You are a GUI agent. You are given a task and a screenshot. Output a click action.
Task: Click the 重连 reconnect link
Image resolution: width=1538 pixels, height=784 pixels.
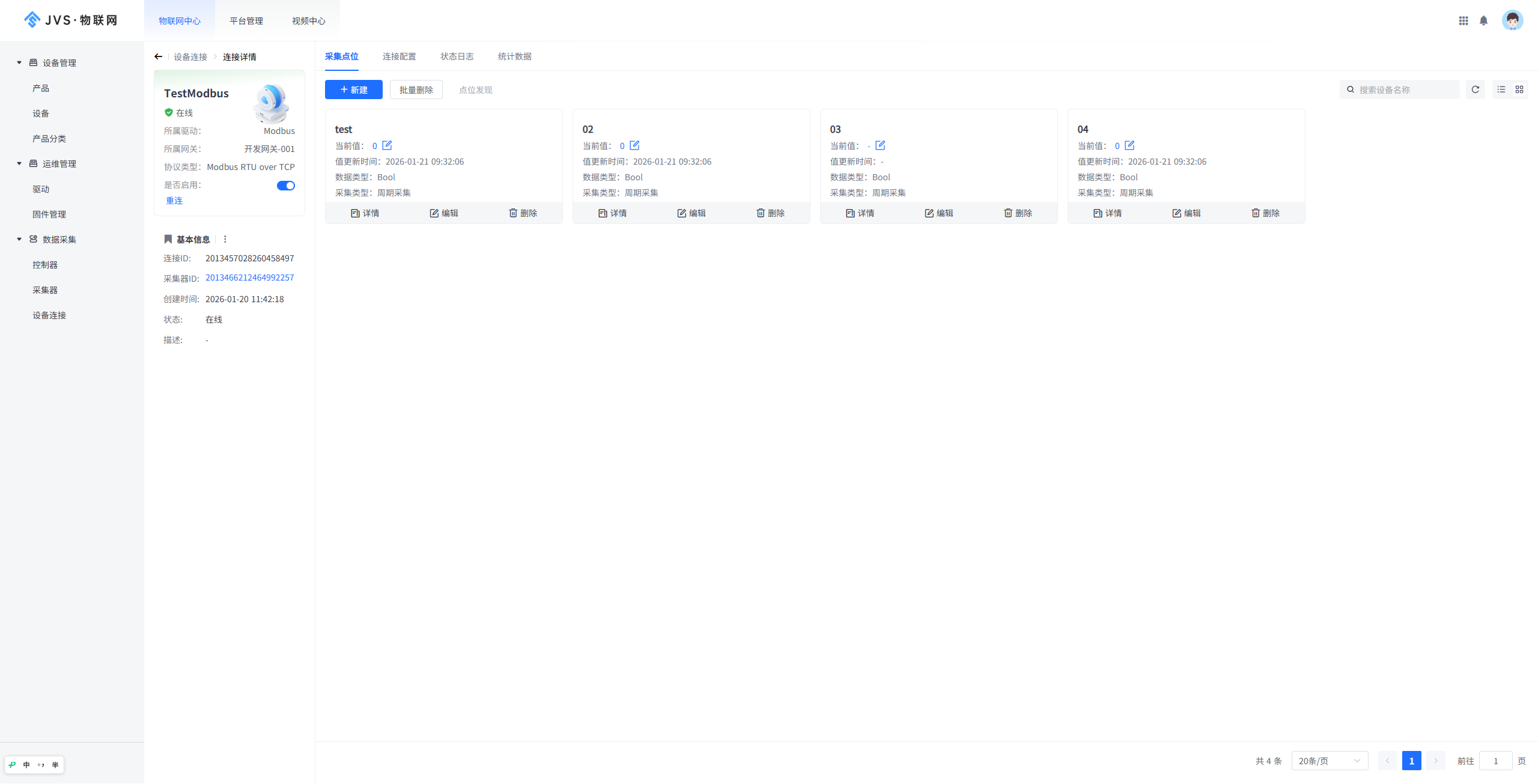coord(174,201)
